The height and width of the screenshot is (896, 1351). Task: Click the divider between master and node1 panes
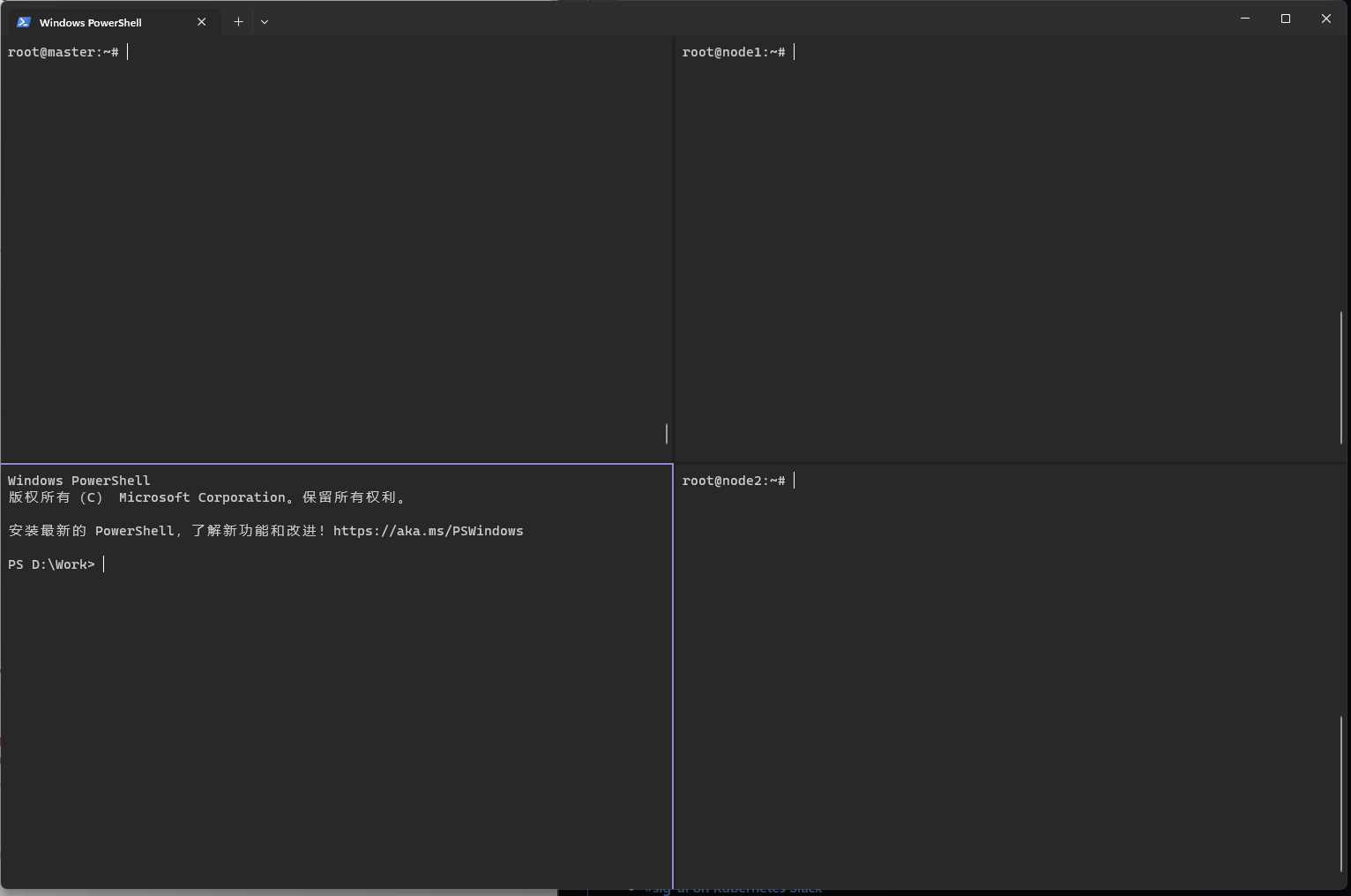(x=674, y=247)
